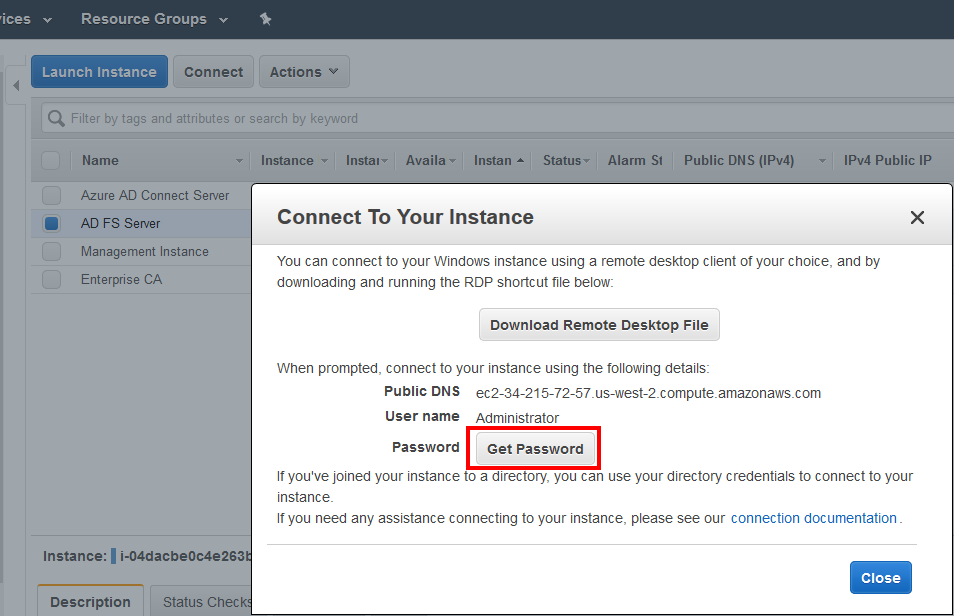This screenshot has width=954, height=616.
Task: Collapse the left navigation panel arrow
Action: (15, 86)
